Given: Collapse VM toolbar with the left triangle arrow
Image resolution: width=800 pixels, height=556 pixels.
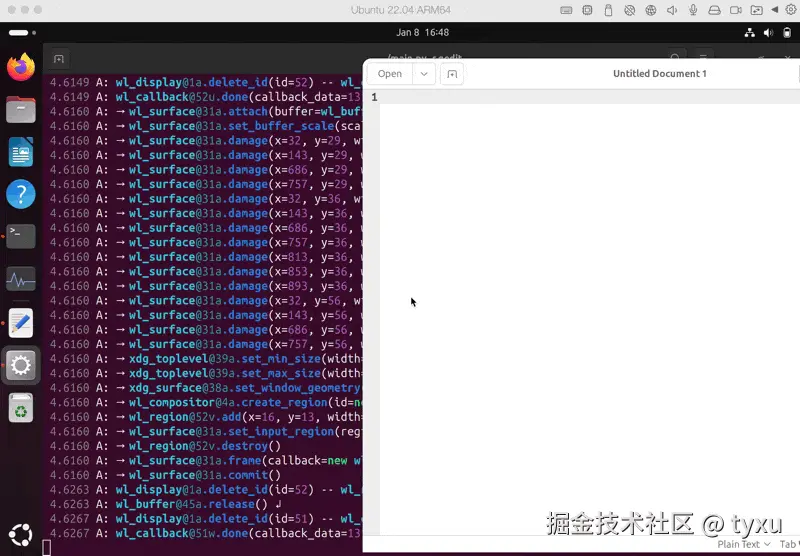Looking at the screenshot, I should tap(774, 10).
